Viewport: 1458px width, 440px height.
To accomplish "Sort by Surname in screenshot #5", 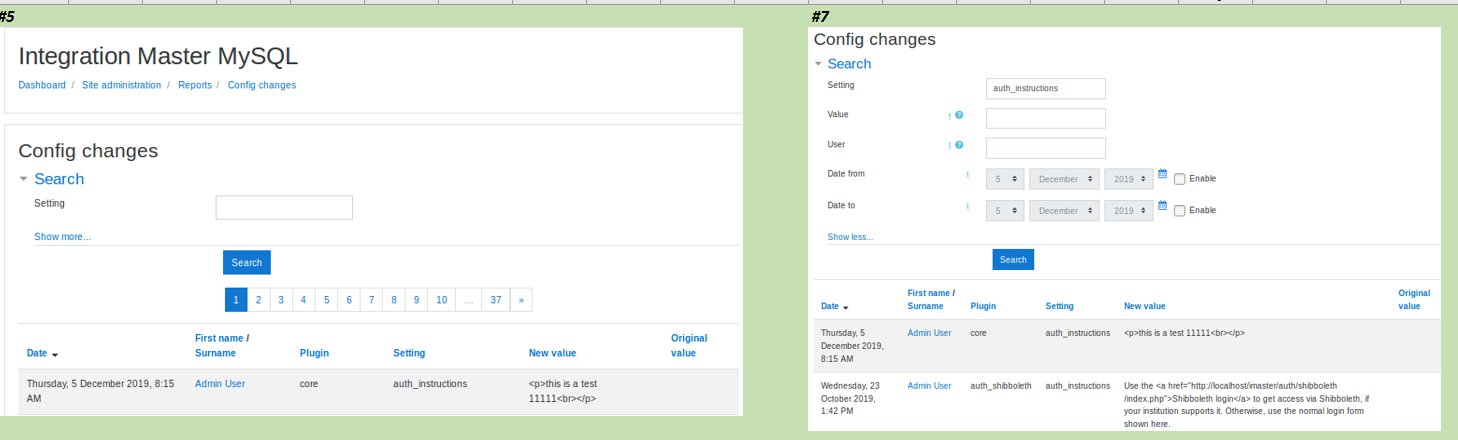I will (x=215, y=353).
